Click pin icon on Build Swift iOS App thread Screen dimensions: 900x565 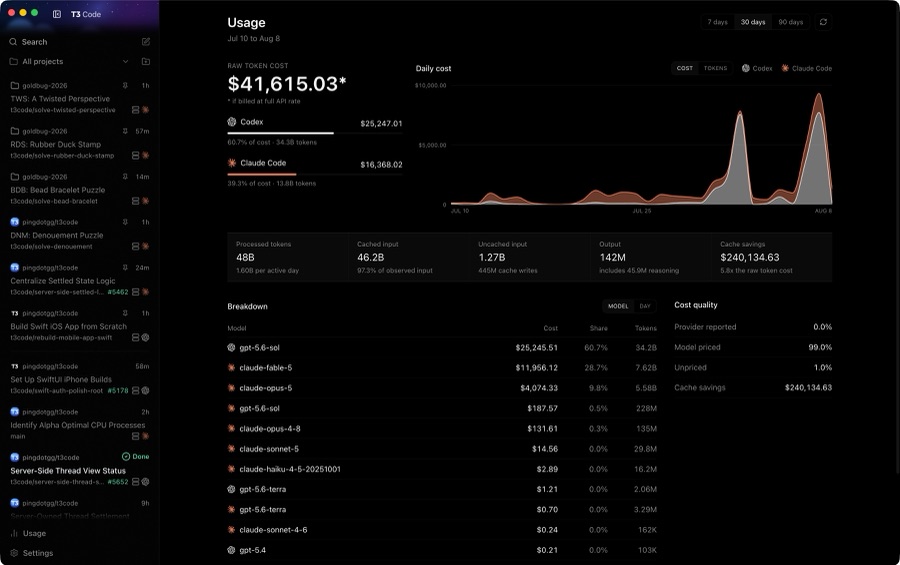coord(125,313)
